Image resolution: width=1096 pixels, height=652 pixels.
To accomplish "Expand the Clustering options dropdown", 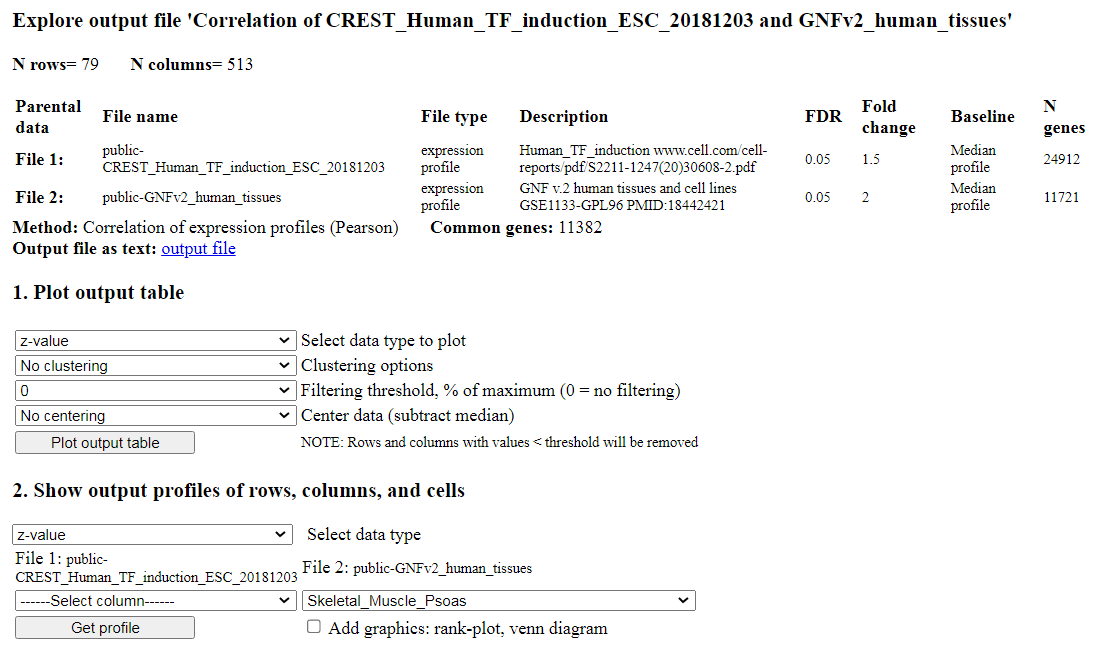I will [155, 366].
